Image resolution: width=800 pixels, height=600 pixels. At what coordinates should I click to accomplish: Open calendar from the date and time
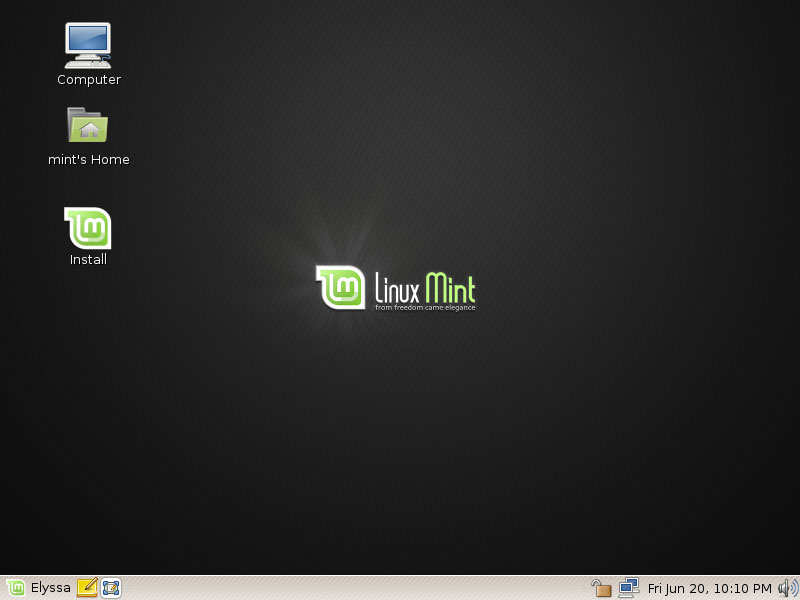coord(710,588)
